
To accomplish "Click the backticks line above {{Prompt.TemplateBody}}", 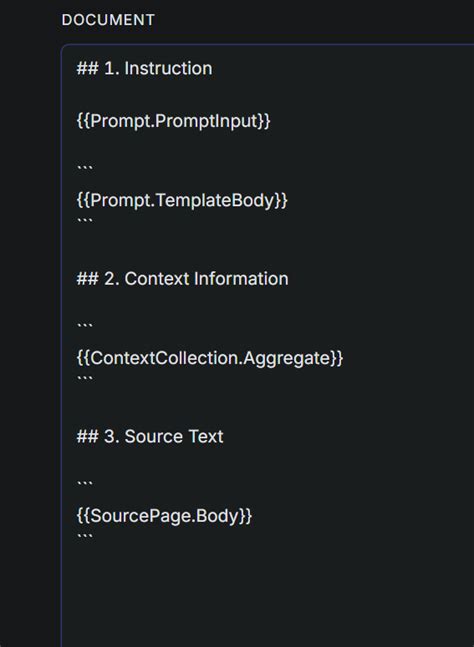I will coord(85,167).
